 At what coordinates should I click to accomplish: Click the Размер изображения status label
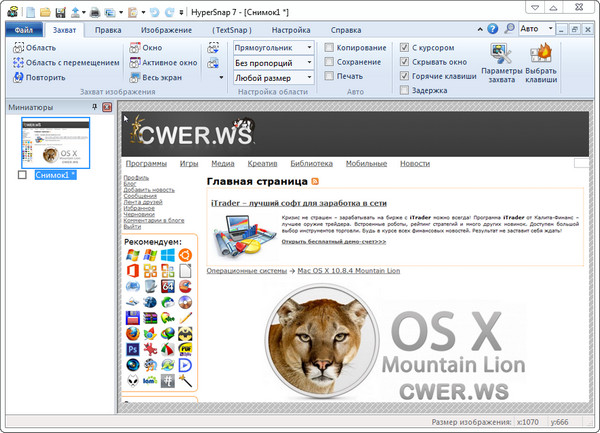click(x=471, y=422)
